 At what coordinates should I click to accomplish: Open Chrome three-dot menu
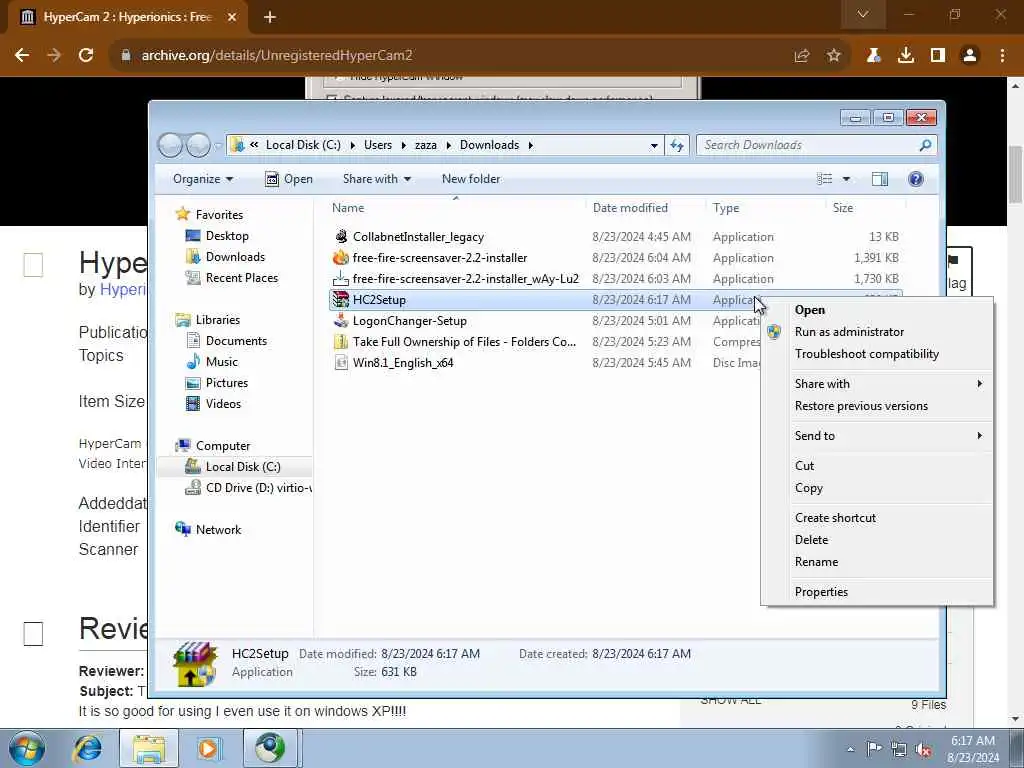click(1002, 56)
